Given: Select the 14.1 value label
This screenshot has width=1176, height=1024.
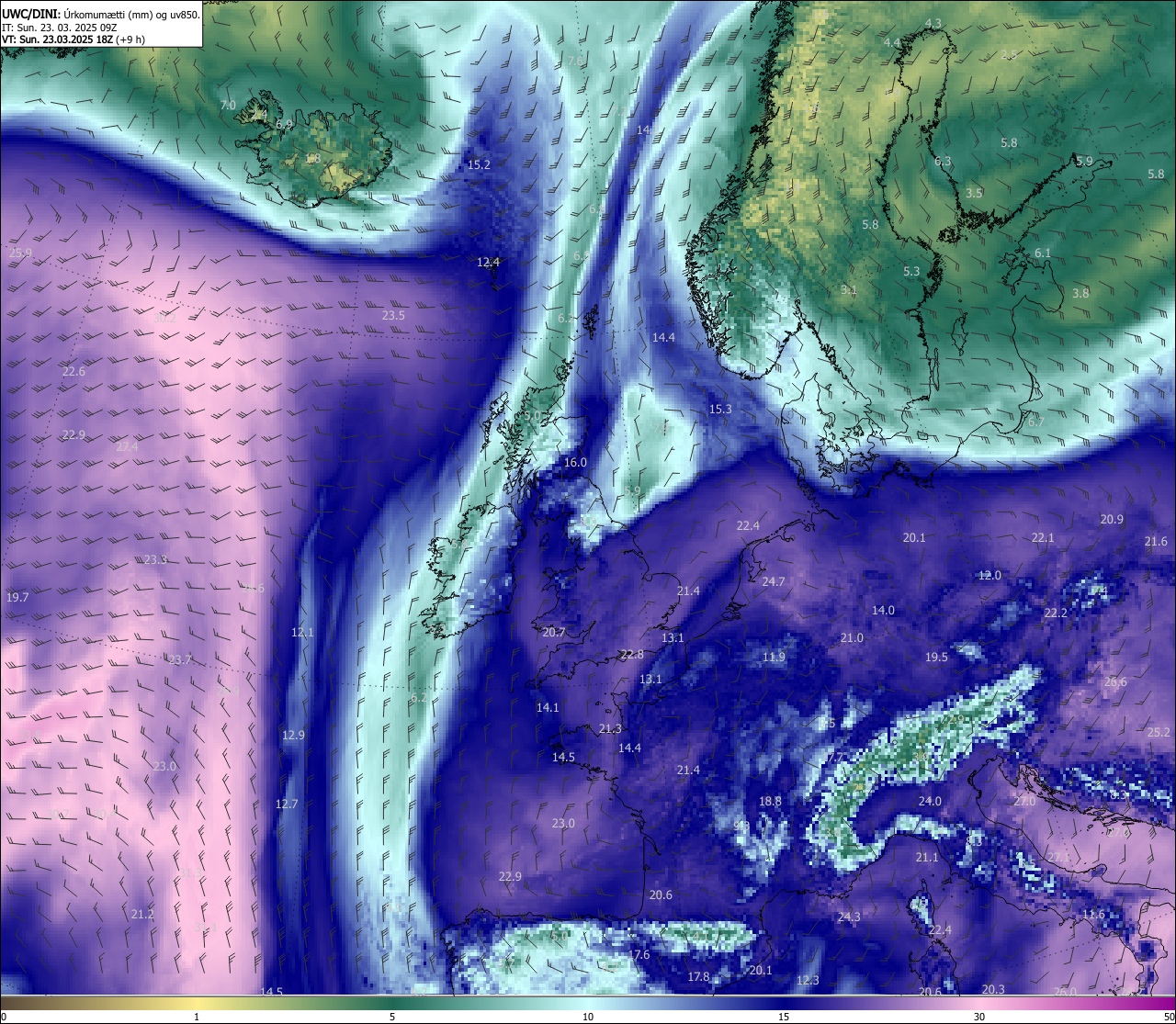Looking at the screenshot, I should tap(548, 707).
